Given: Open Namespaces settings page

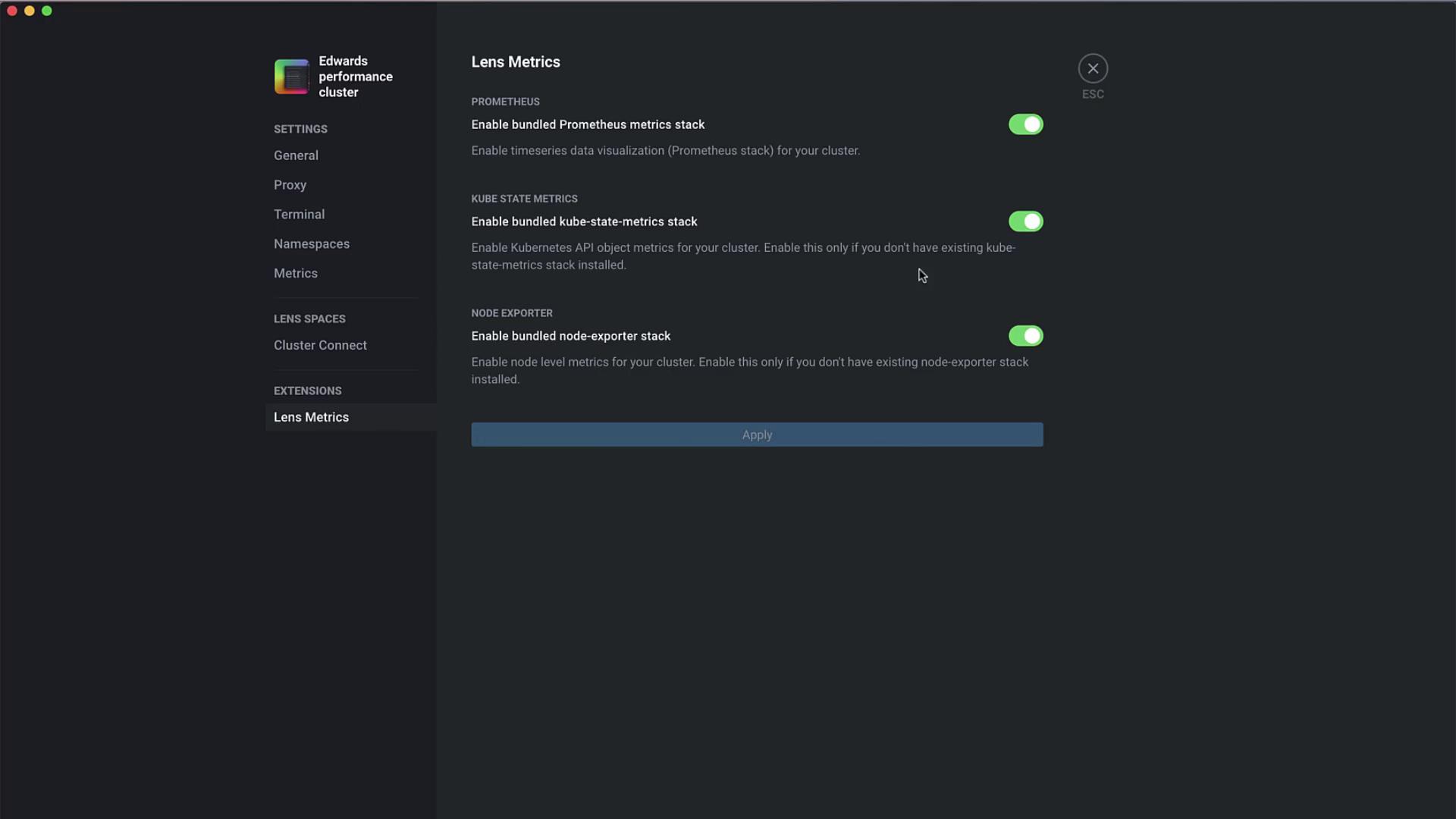Looking at the screenshot, I should [x=312, y=244].
